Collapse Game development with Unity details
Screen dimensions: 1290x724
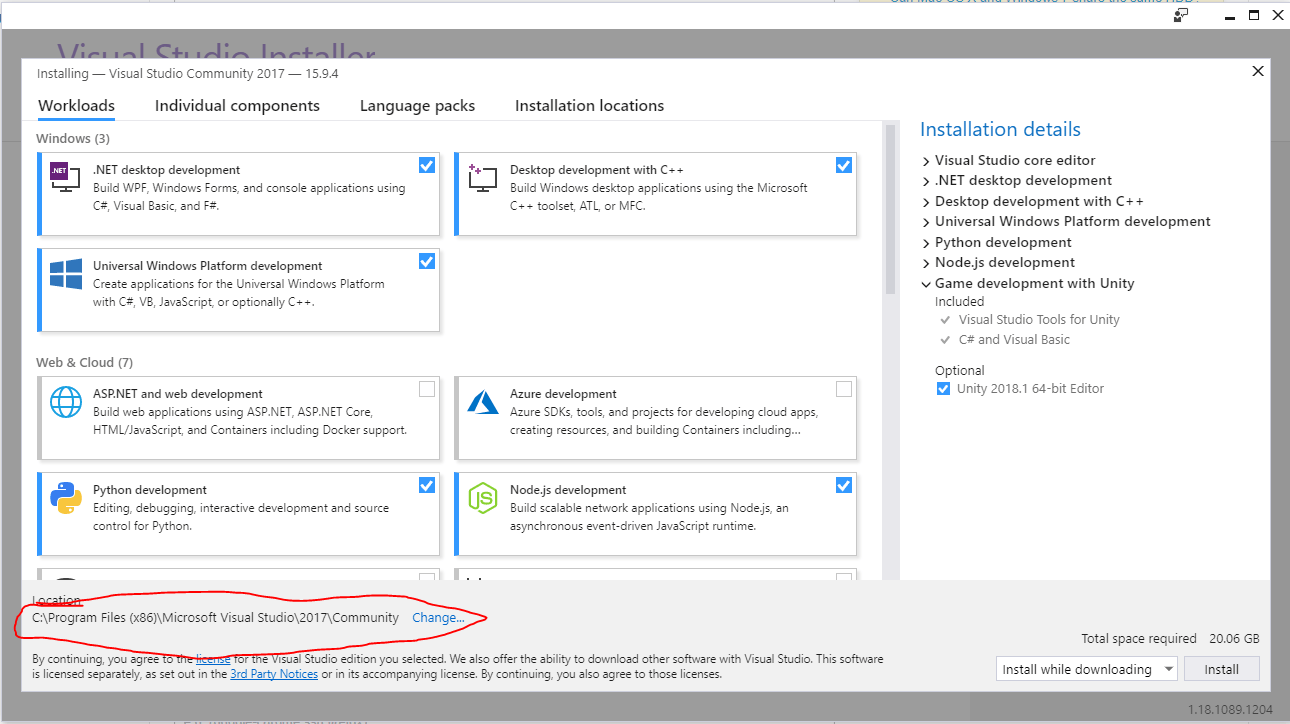coord(925,283)
